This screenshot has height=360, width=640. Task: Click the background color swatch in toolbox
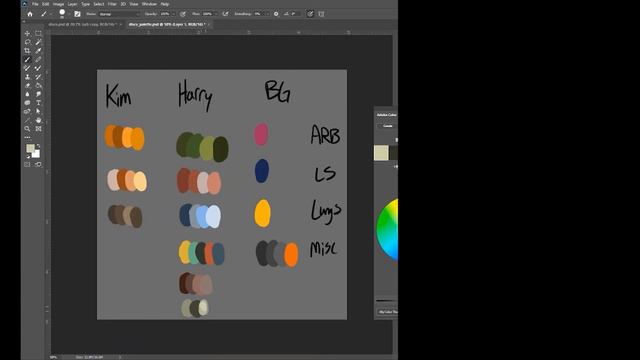click(37, 154)
